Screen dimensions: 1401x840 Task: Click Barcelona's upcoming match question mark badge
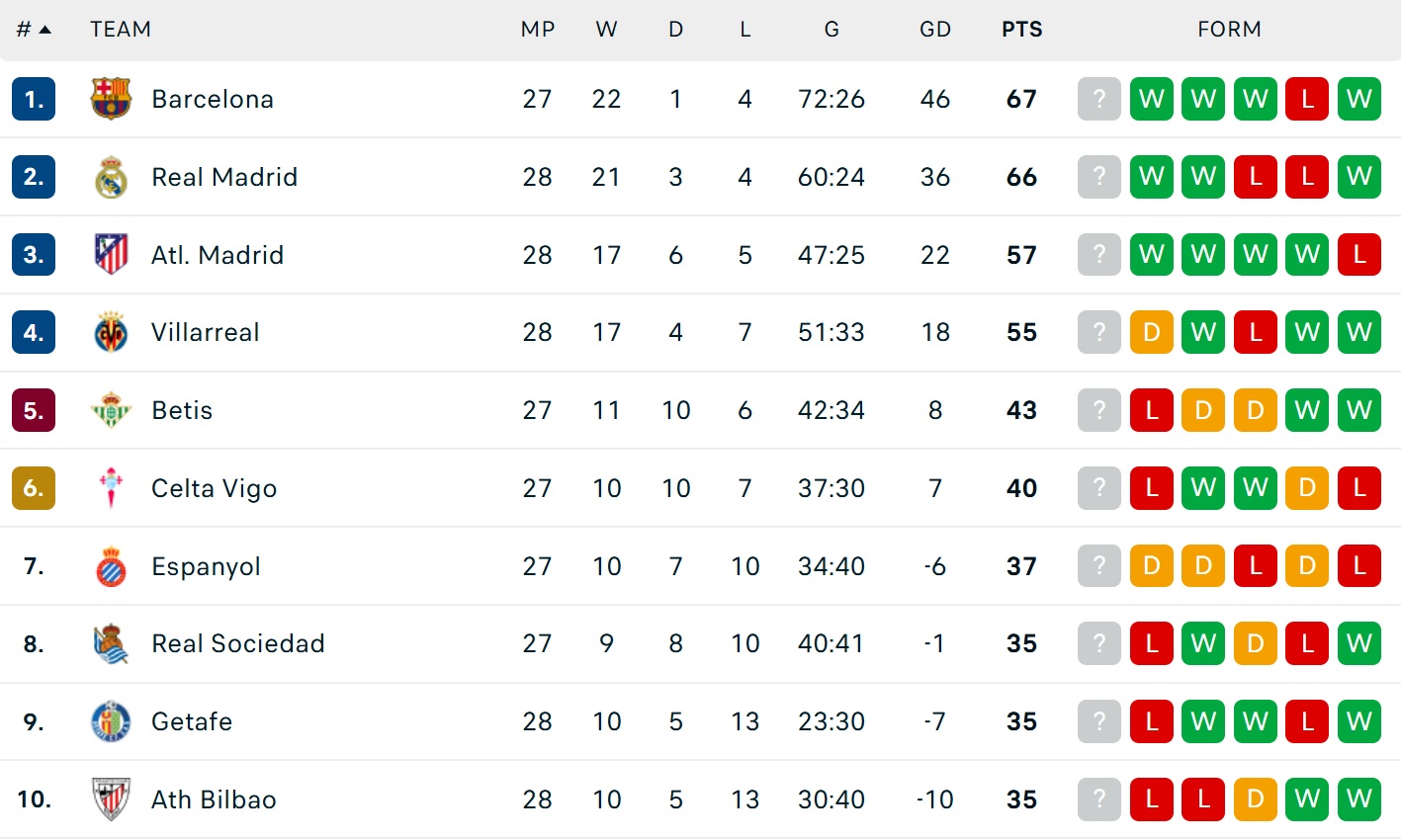1098,99
